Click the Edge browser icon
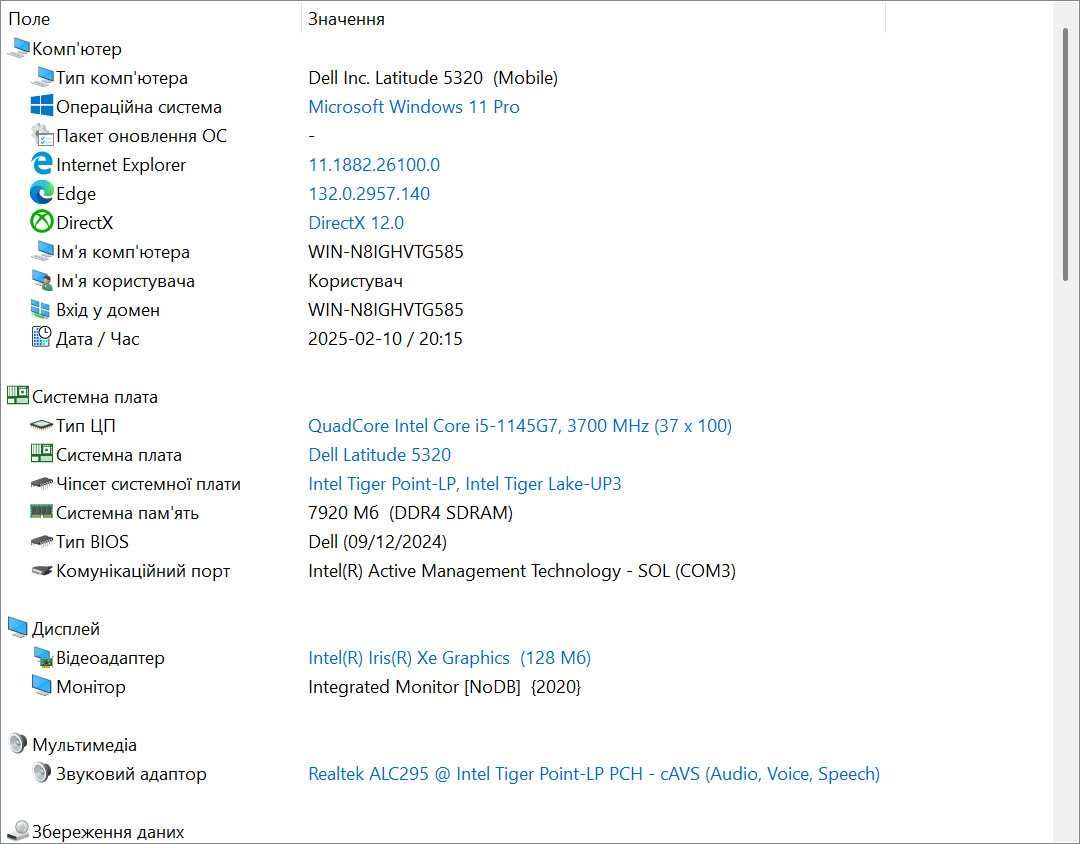 (42, 193)
